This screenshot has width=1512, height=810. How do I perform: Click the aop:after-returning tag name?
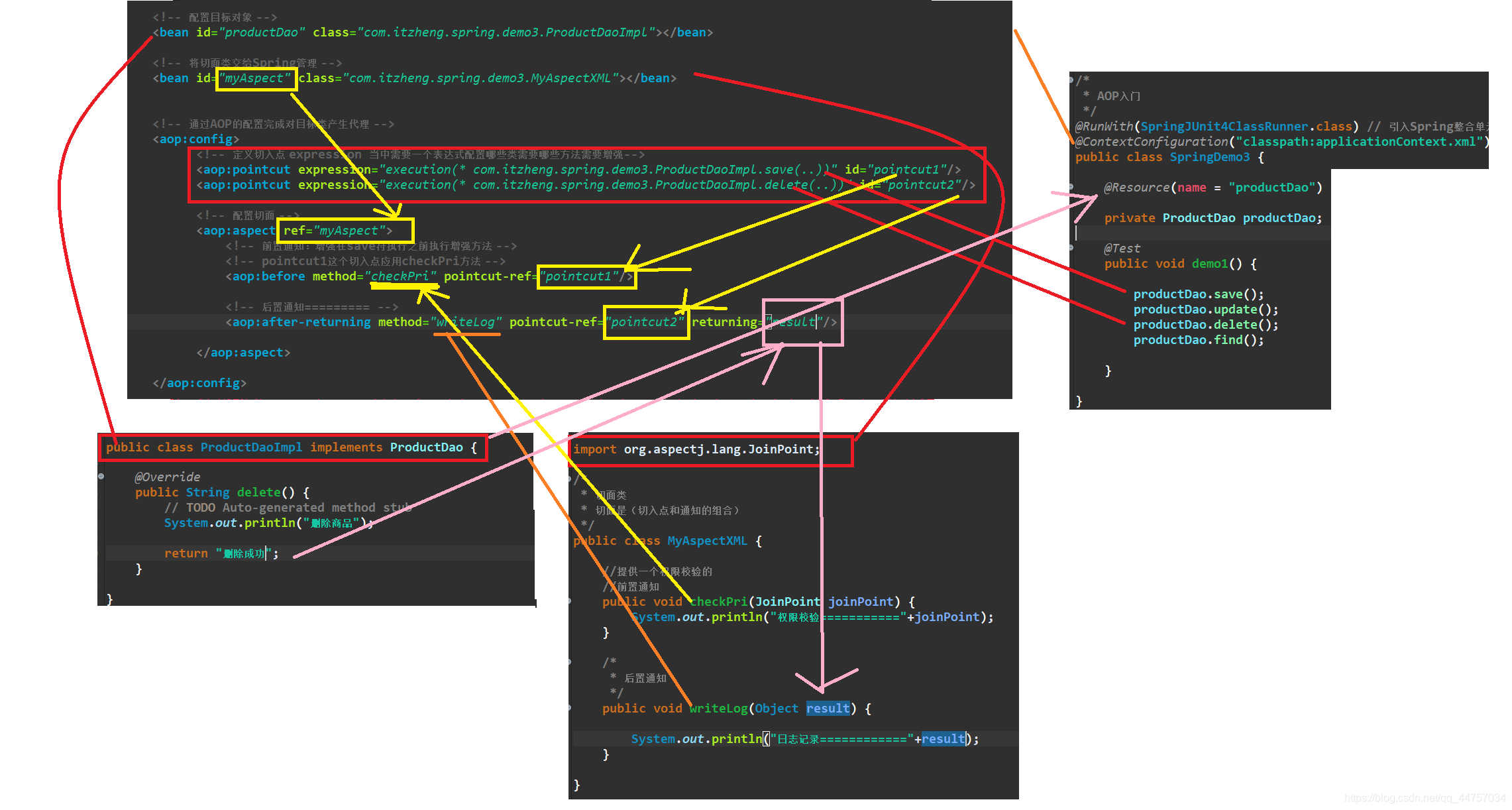301,322
